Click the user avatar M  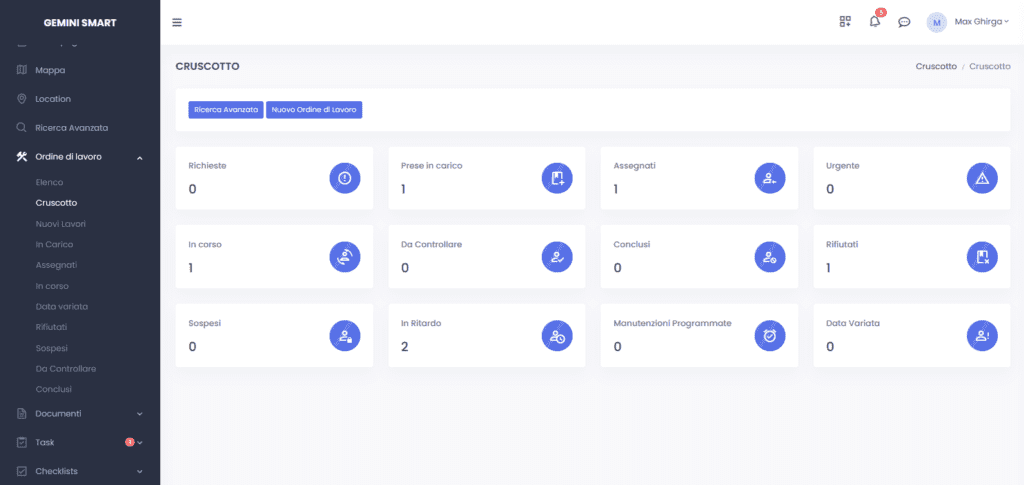(936, 22)
